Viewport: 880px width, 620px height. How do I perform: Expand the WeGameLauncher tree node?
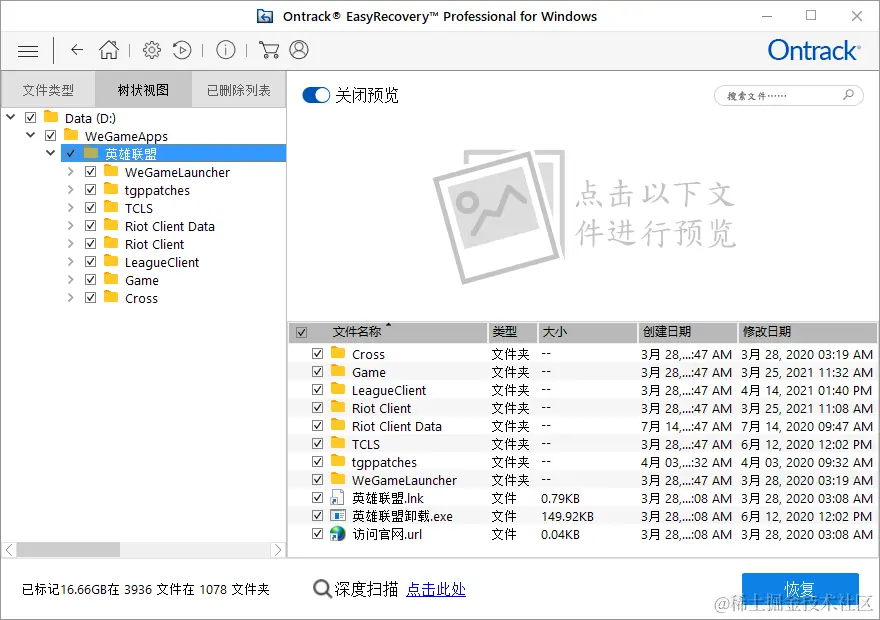[x=70, y=172]
